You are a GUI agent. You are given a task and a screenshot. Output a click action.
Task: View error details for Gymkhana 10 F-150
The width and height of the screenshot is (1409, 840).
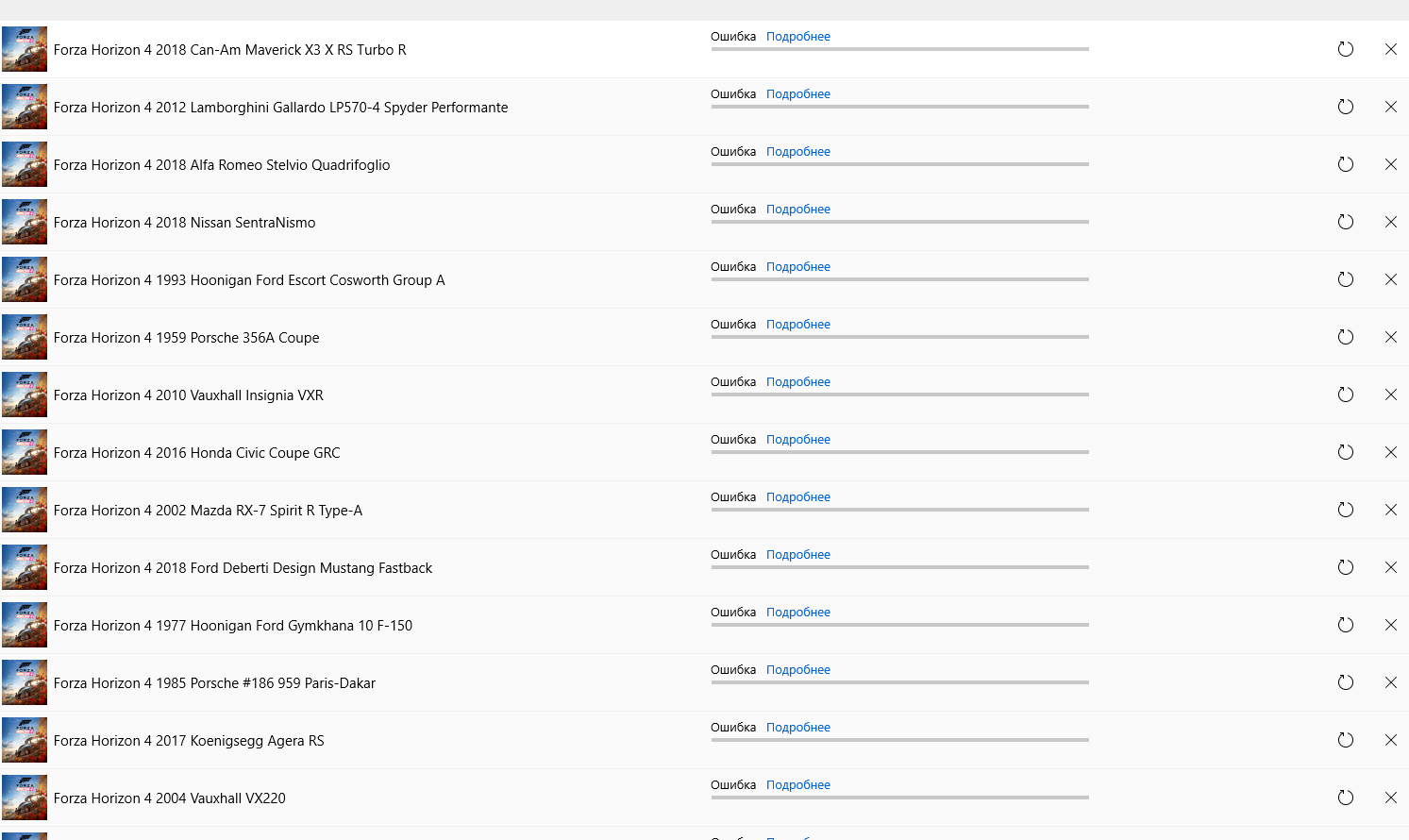click(x=798, y=613)
